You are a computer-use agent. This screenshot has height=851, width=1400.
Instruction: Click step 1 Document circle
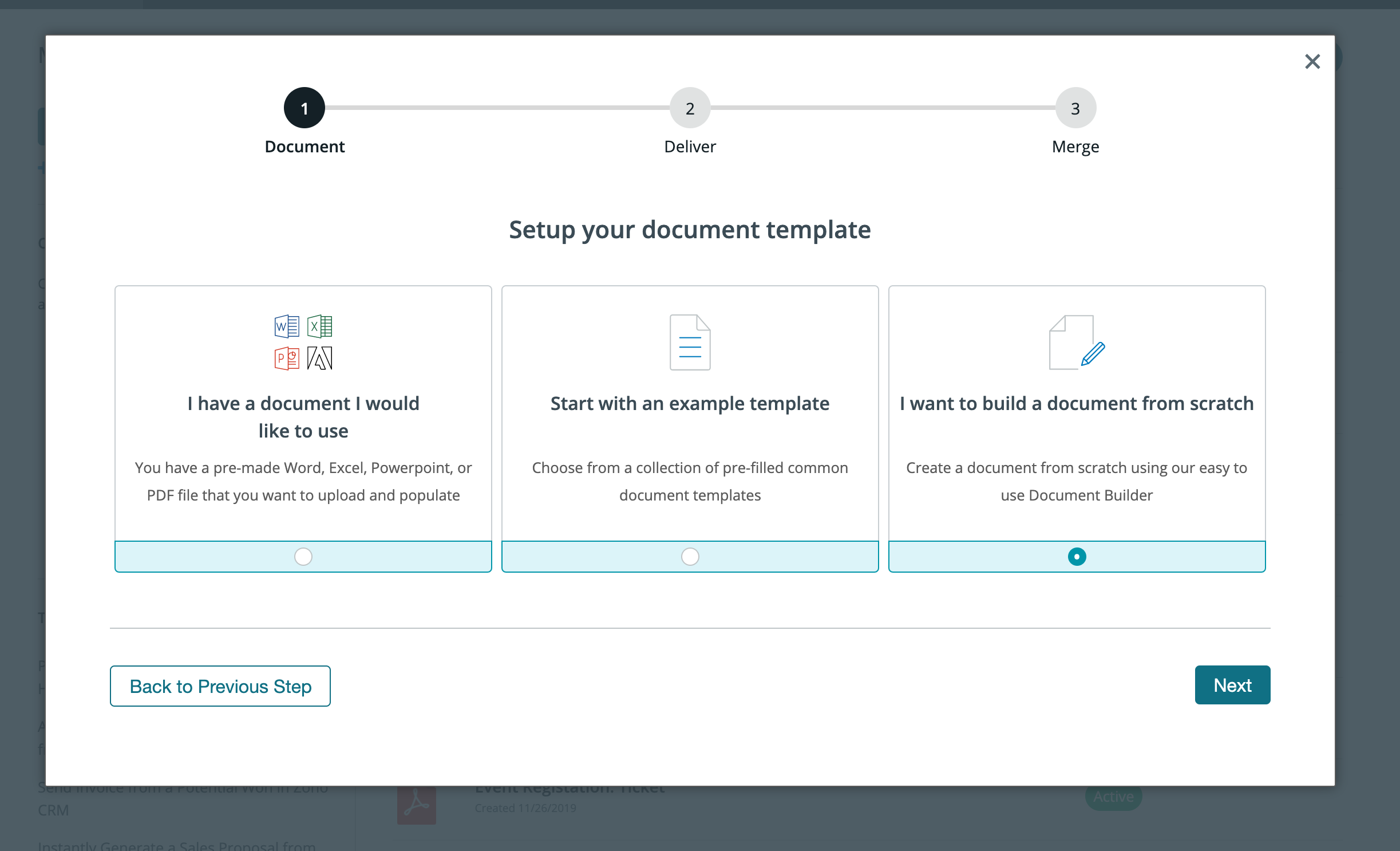pyautogui.click(x=304, y=108)
